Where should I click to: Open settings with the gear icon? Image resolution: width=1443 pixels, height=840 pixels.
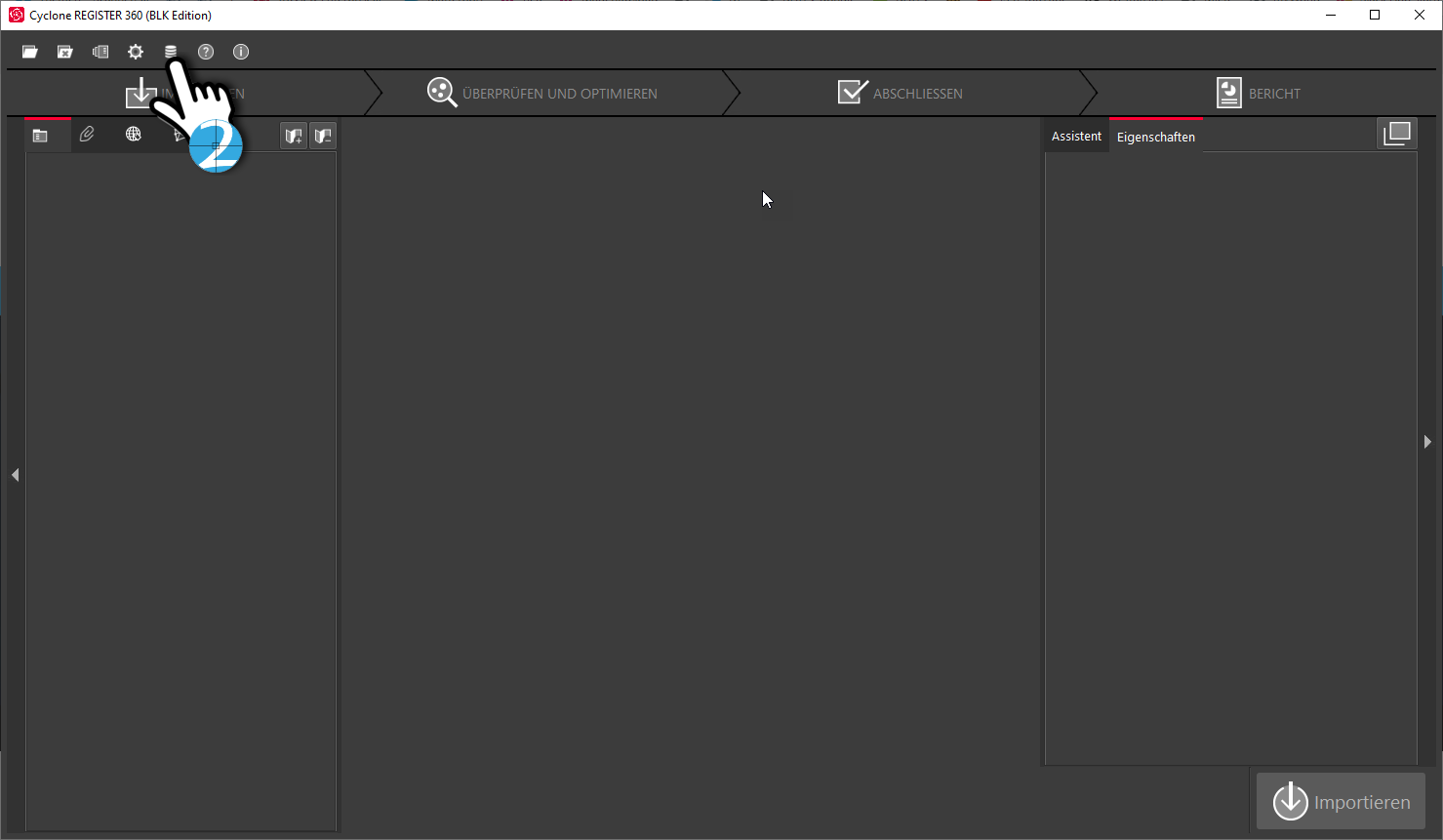pyautogui.click(x=136, y=52)
